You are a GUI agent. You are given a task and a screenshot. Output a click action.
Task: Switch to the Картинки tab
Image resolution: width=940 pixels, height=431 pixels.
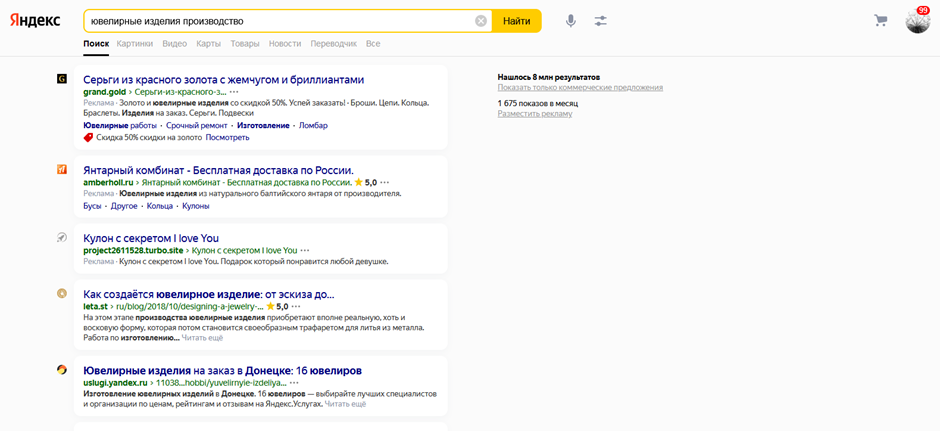(135, 44)
